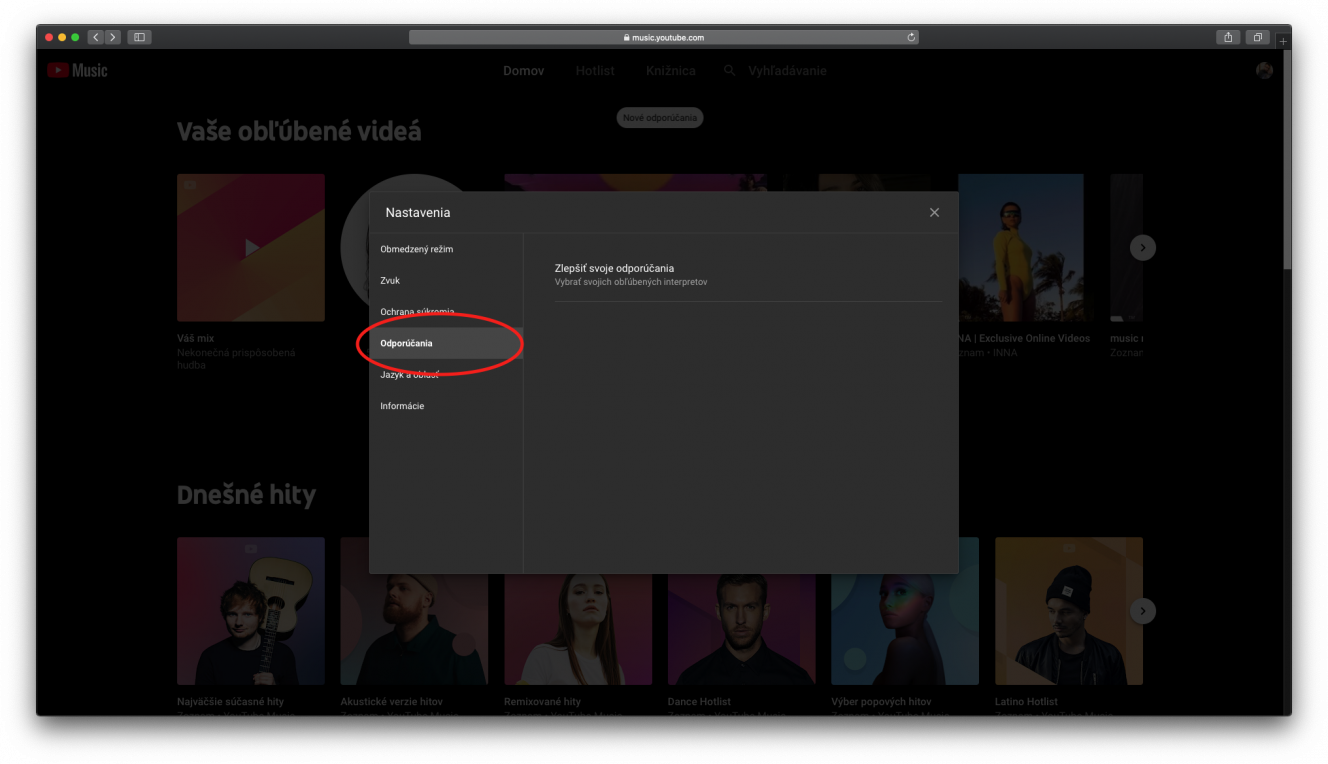1328x764 pixels.
Task: Select Ochrana súkromia settings item
Action: click(446, 312)
